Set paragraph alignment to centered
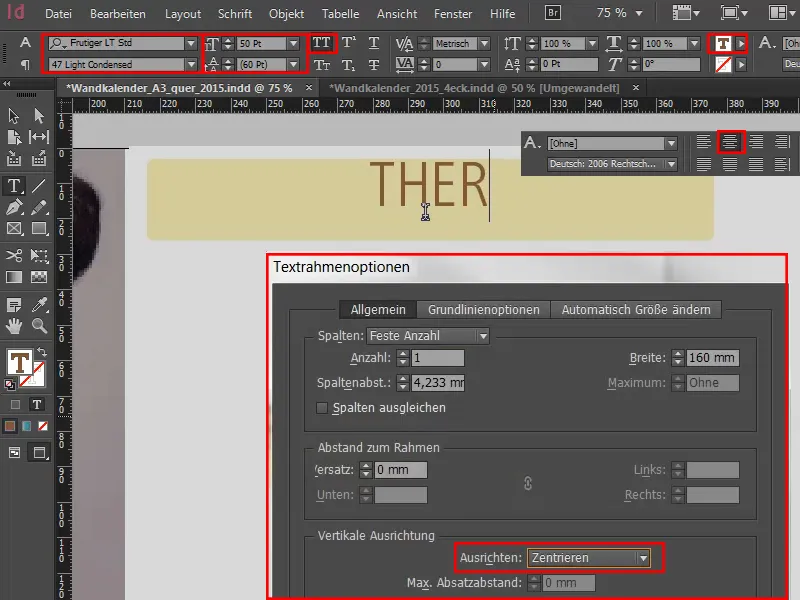 [730, 141]
